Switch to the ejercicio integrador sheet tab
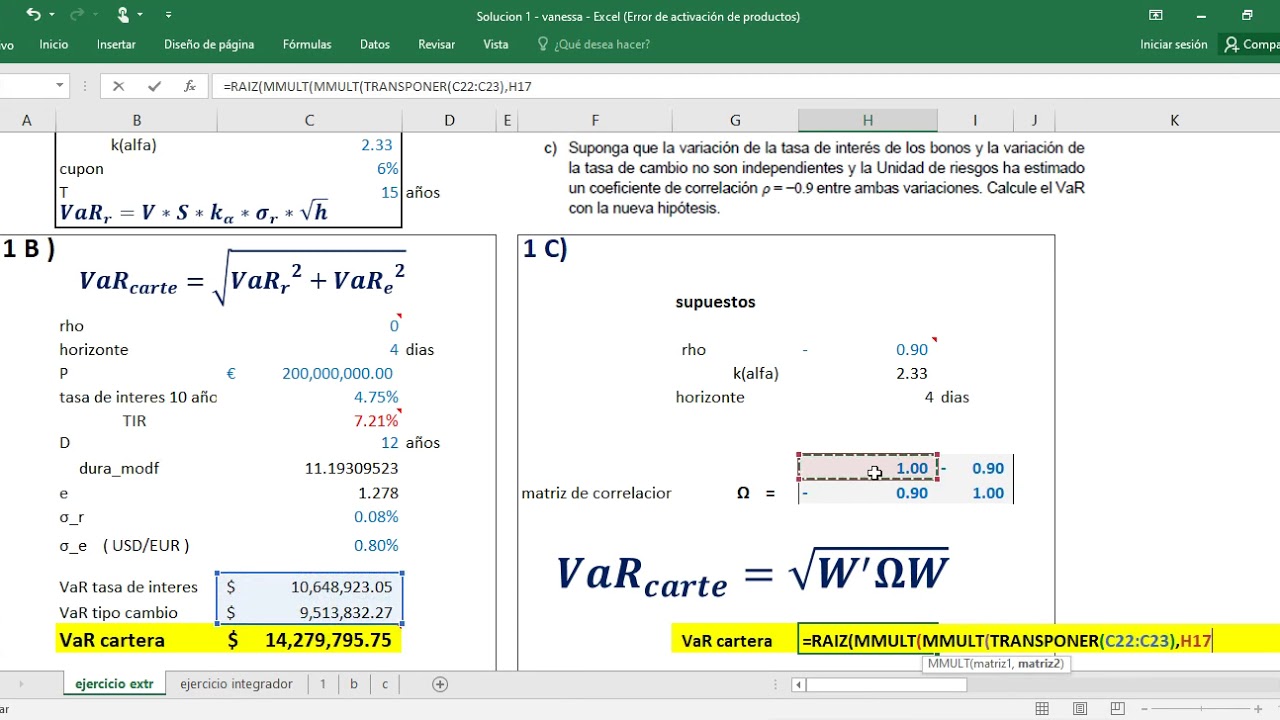This screenshot has height=720, width=1280. click(x=236, y=684)
